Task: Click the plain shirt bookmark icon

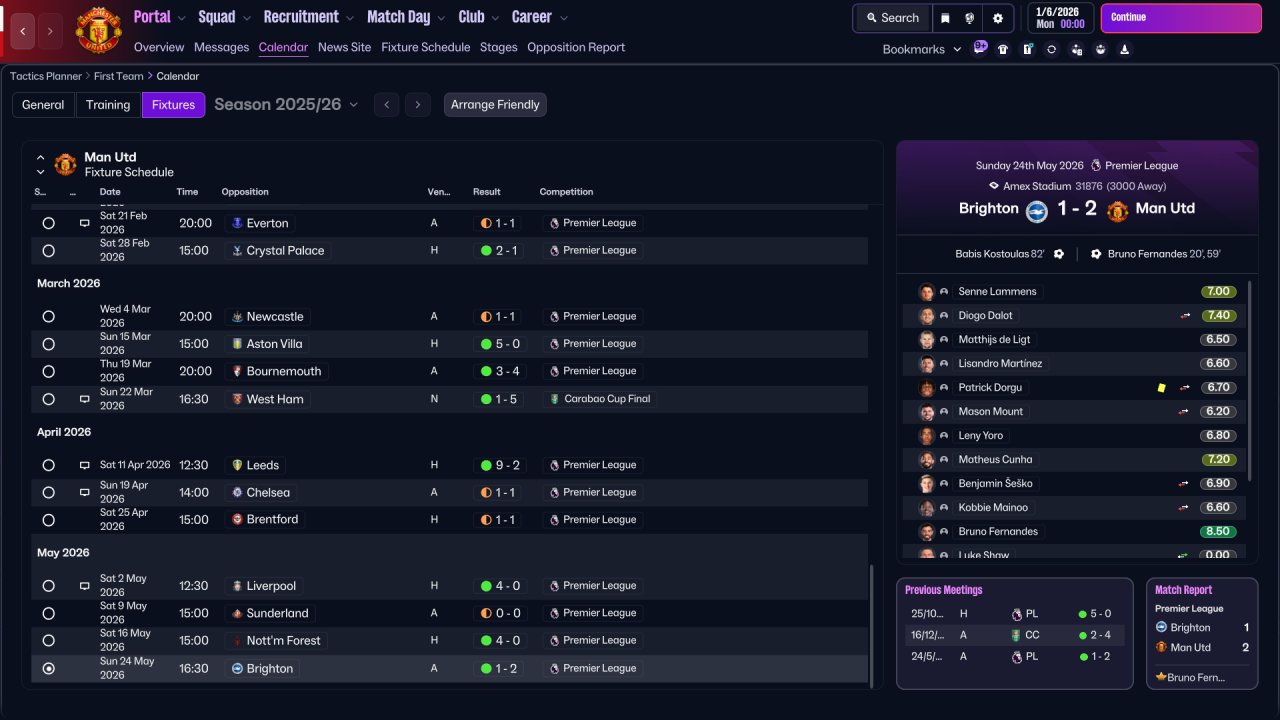Action: [1003, 49]
